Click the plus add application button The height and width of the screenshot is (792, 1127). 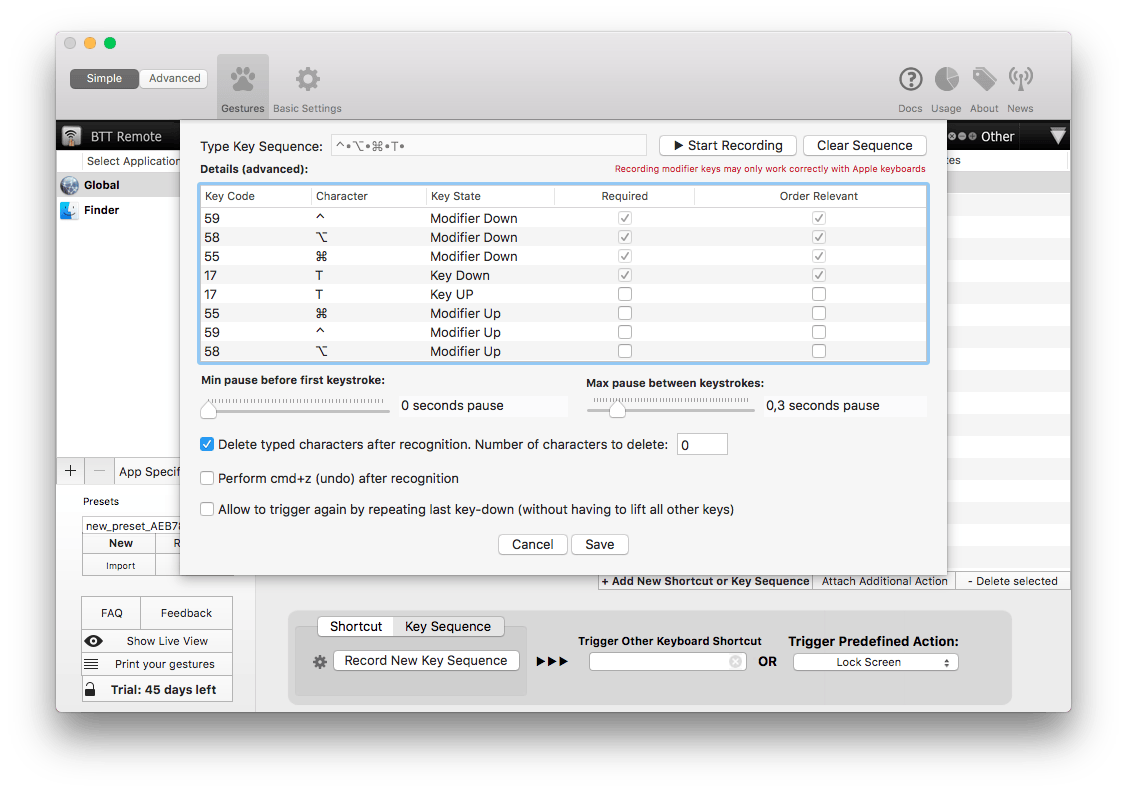click(x=70, y=471)
